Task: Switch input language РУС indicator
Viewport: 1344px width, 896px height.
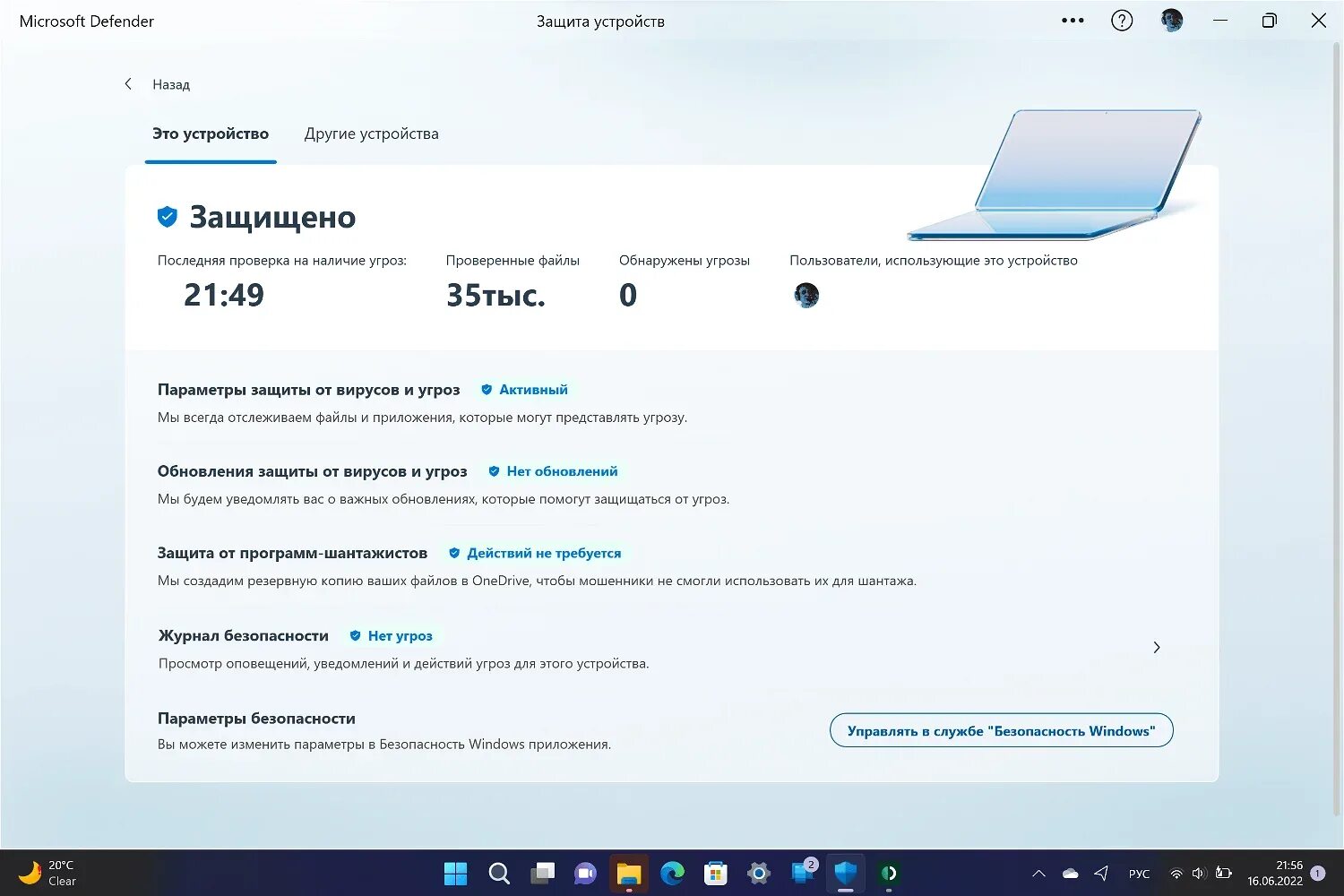Action: [x=1139, y=874]
